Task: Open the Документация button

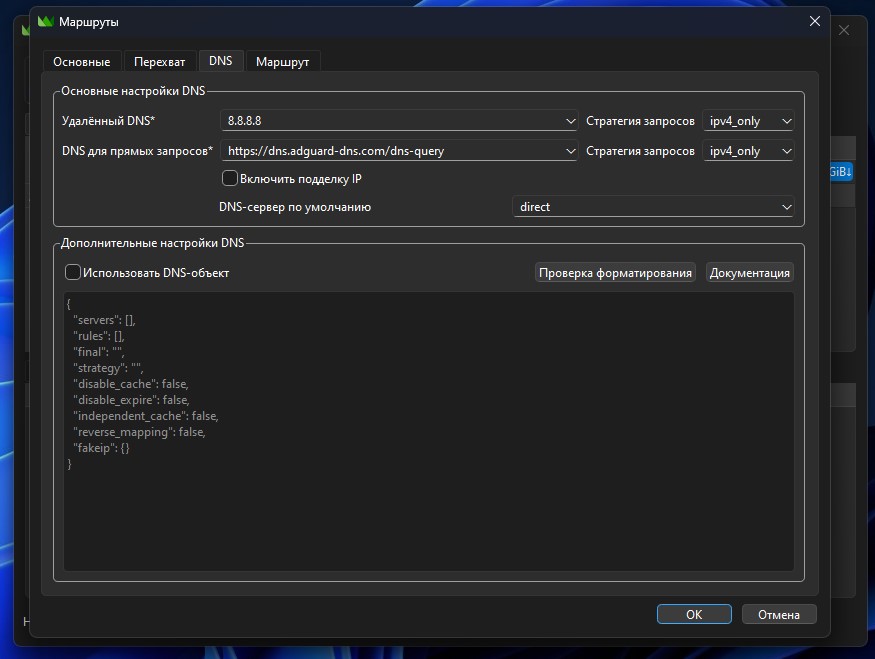Action: coord(750,273)
